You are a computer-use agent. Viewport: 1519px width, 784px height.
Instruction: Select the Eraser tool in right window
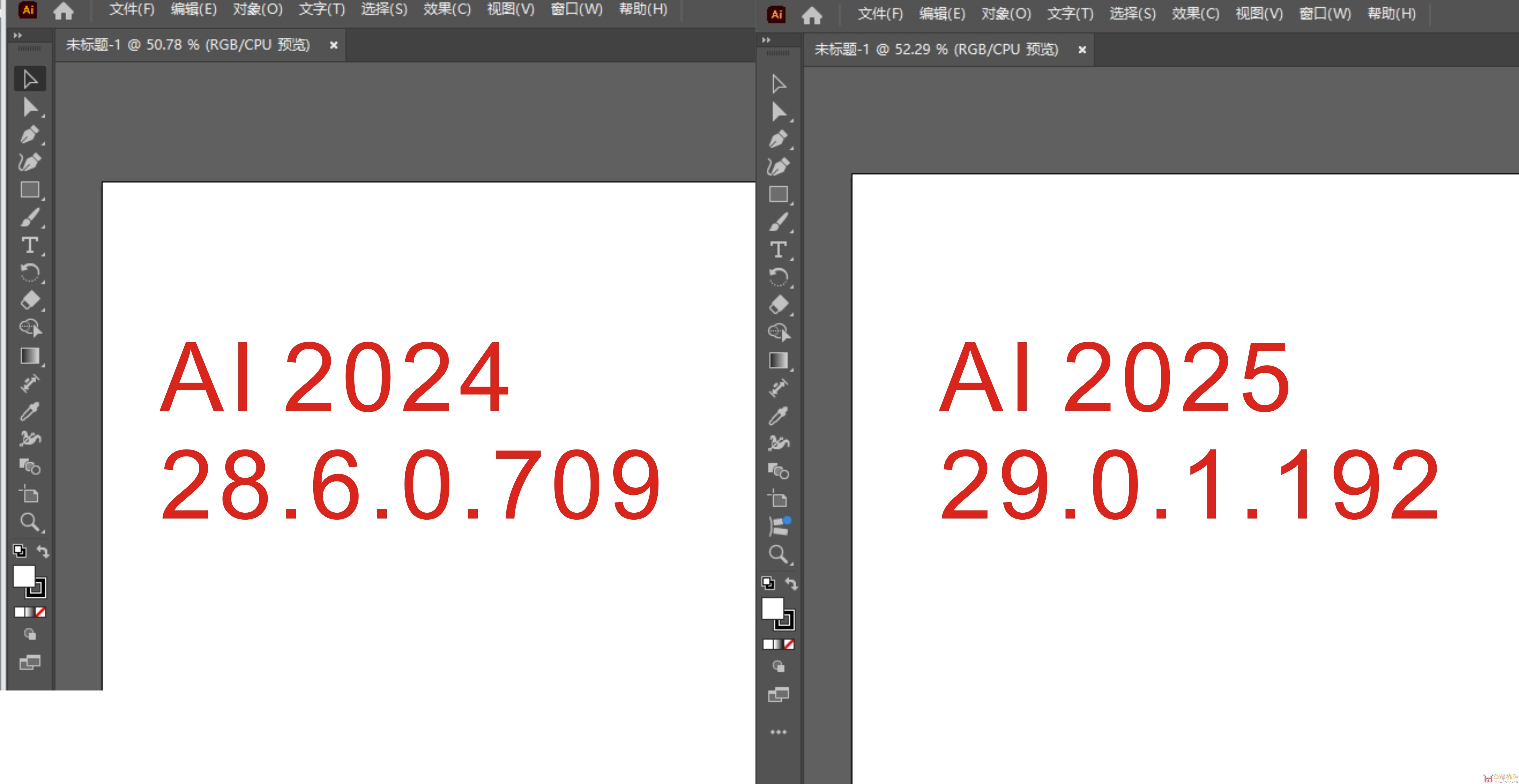click(778, 305)
